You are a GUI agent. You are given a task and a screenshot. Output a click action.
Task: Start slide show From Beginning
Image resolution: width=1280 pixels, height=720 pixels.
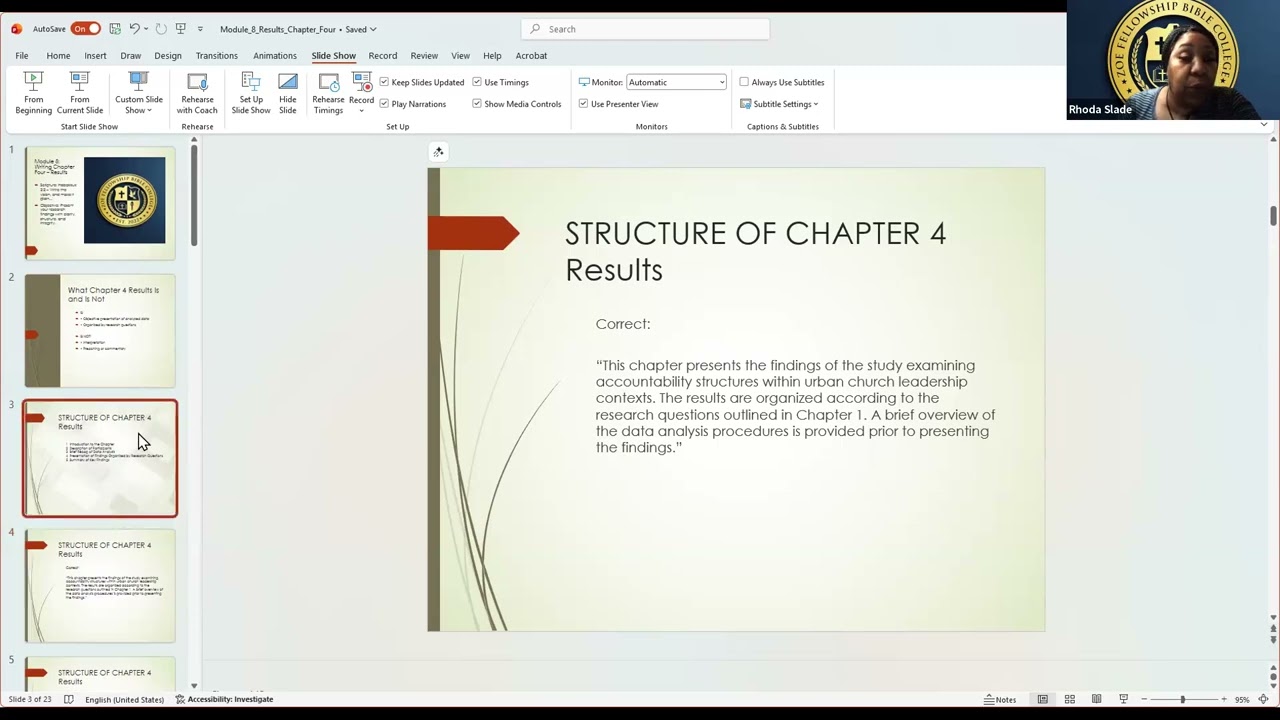(33, 93)
